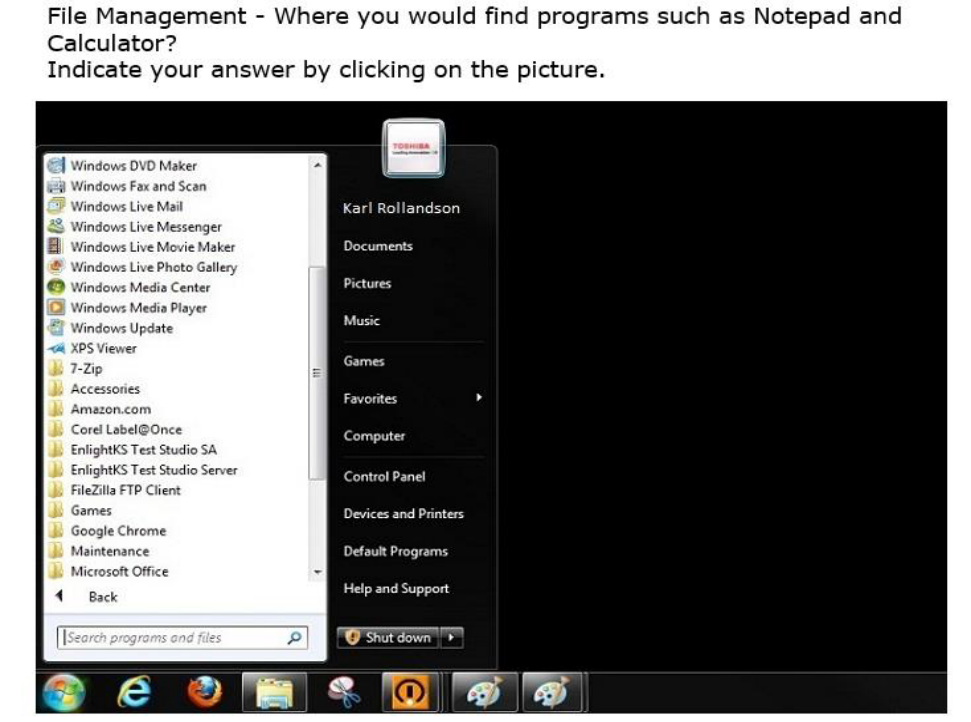Click the Toshiba user account picture
This screenshot has width=971, height=722.
click(x=413, y=148)
